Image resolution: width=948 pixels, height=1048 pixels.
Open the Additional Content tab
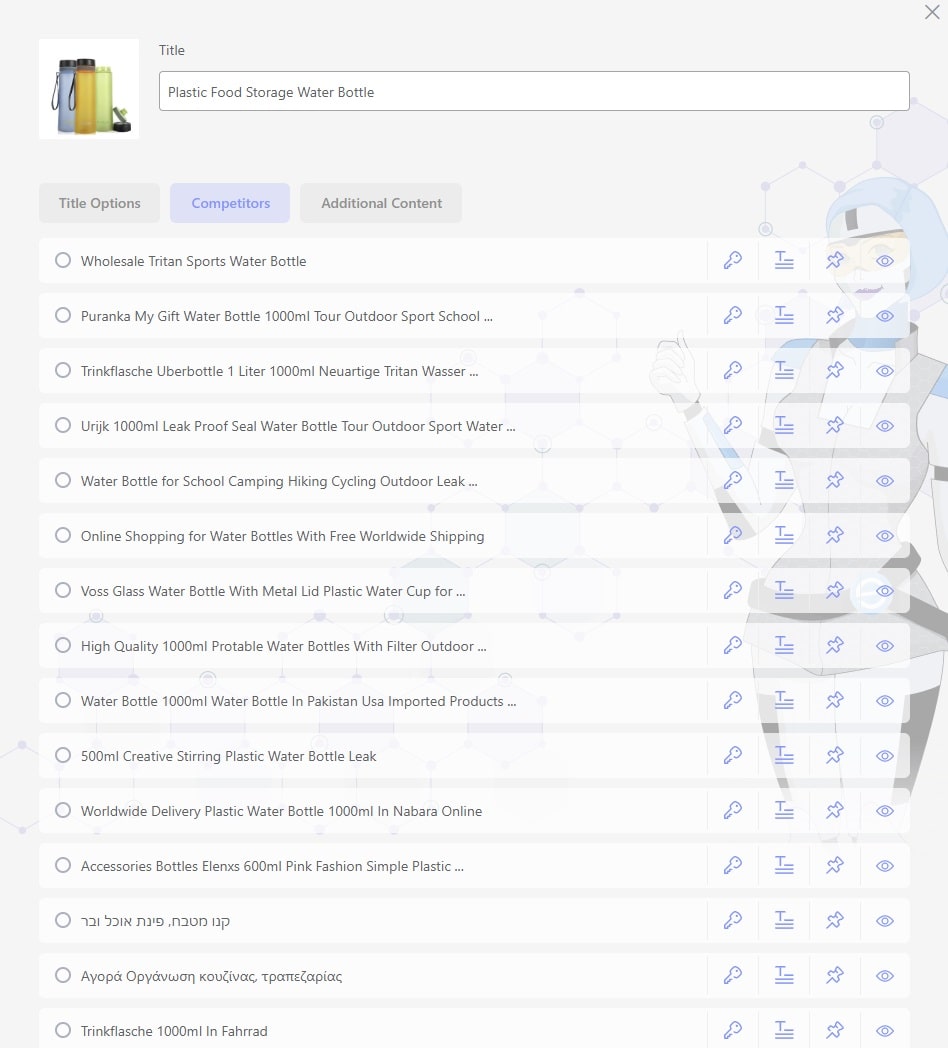click(381, 203)
